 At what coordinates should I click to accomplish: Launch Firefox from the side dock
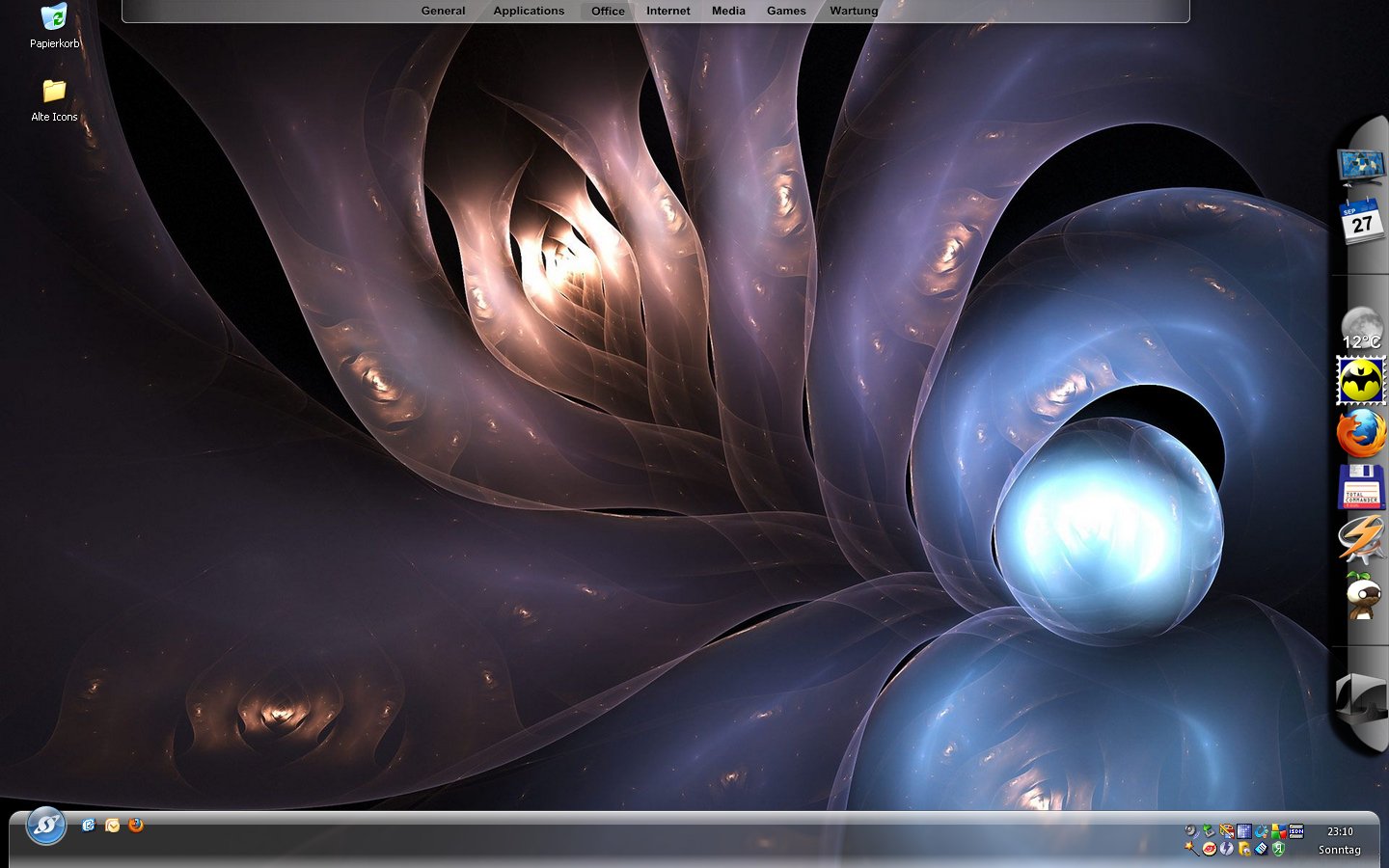click(1361, 432)
